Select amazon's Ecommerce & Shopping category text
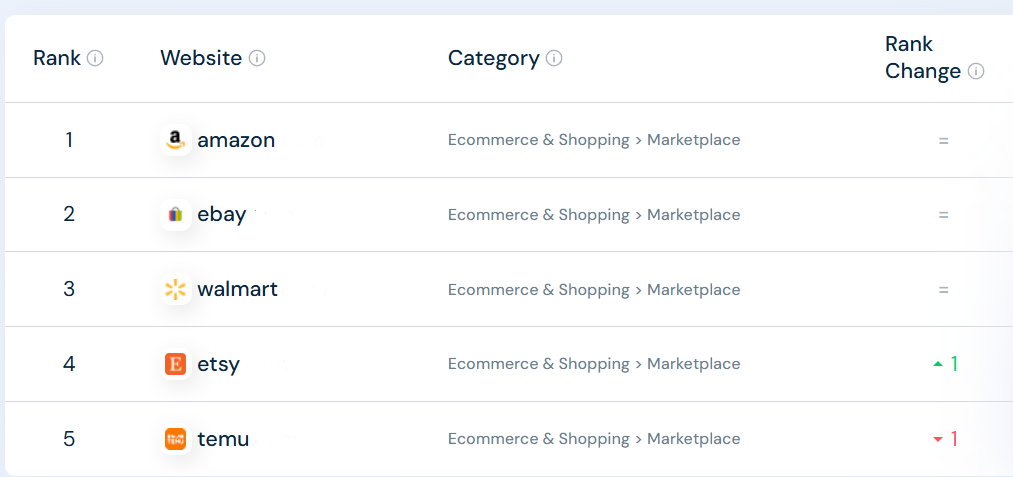1013x477 pixels. 538,140
